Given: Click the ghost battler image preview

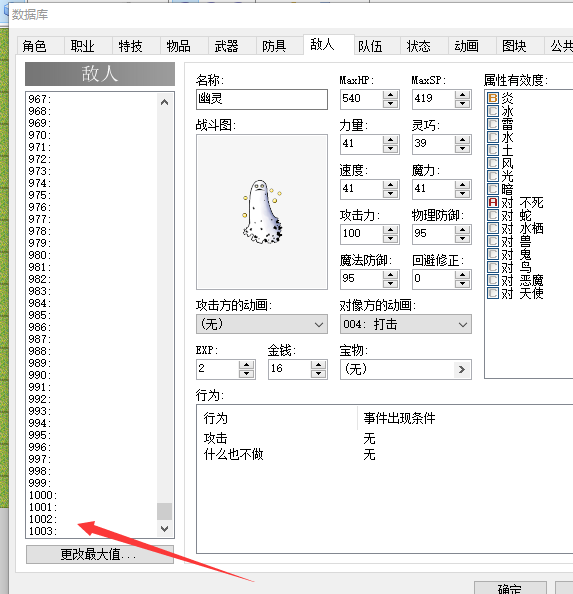Looking at the screenshot, I should point(262,212).
